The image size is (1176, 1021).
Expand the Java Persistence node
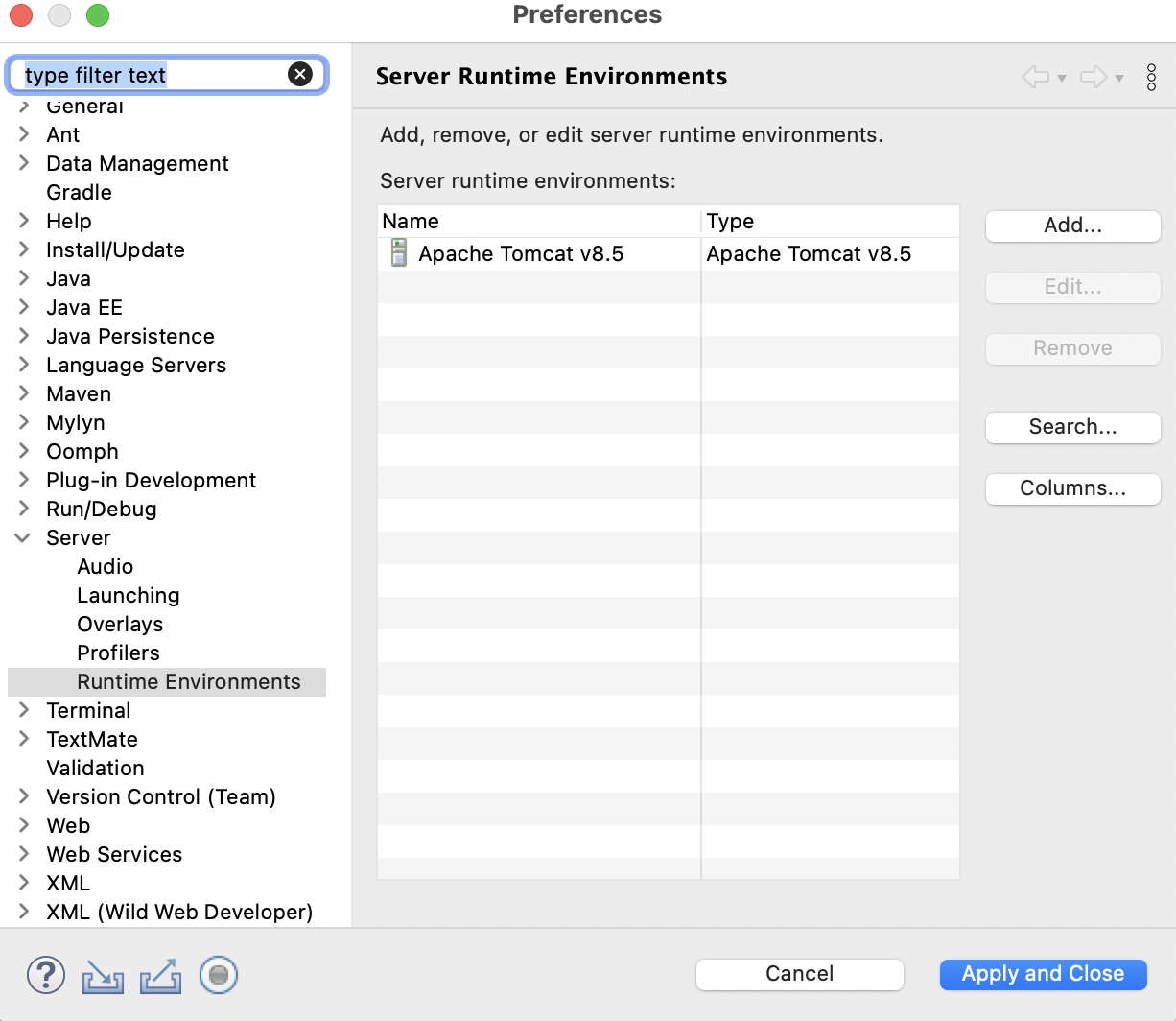tap(24, 336)
